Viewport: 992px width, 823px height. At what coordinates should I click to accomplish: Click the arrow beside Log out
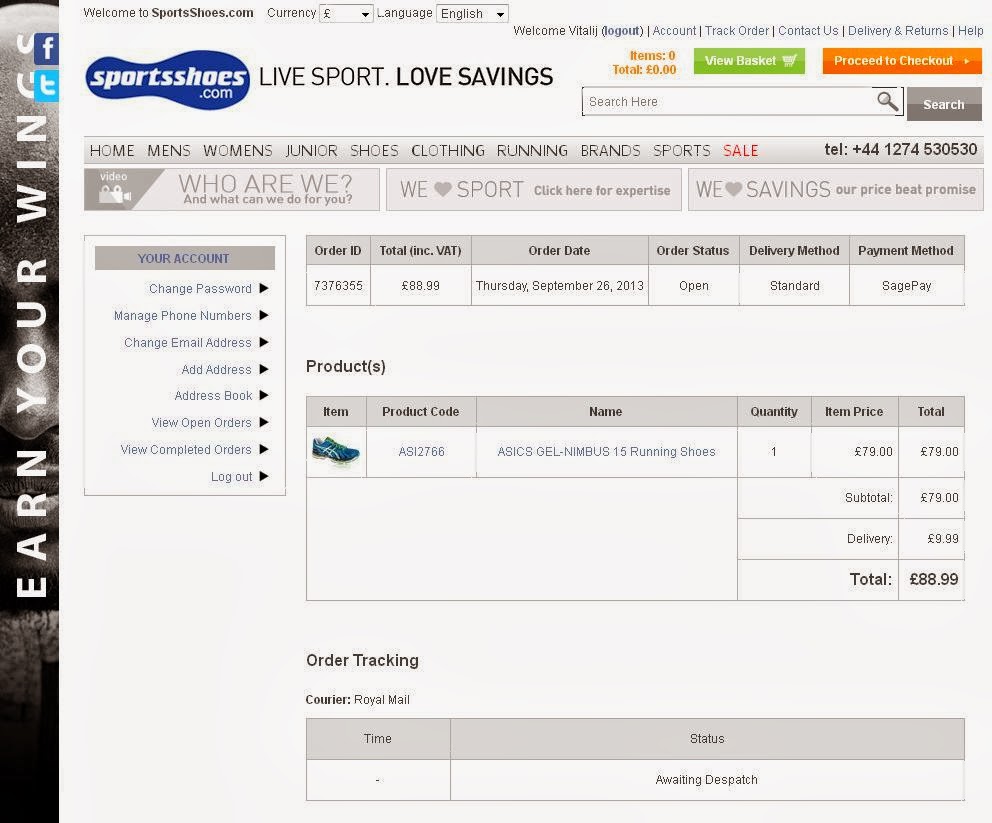coord(264,476)
